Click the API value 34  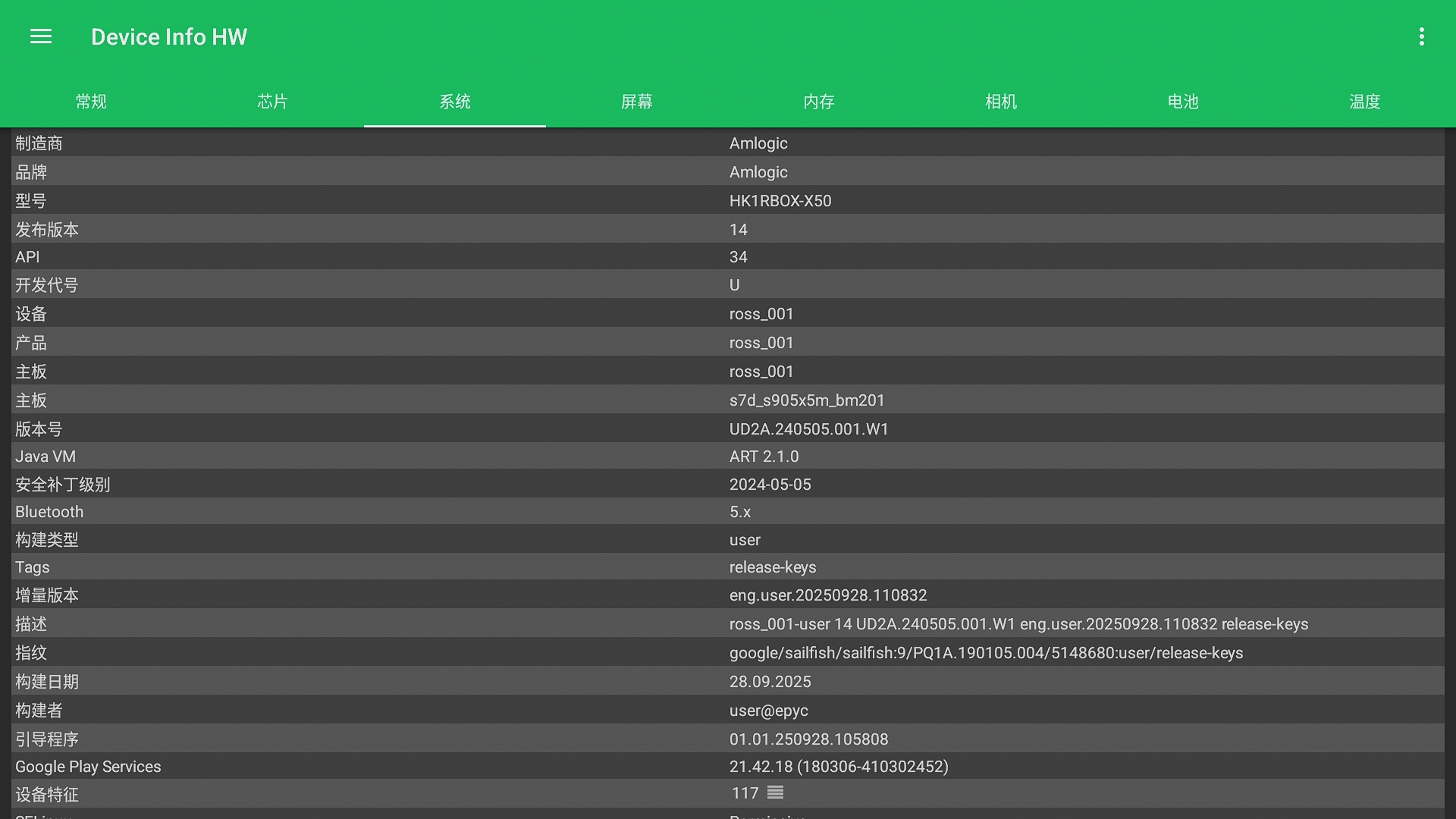coord(739,257)
